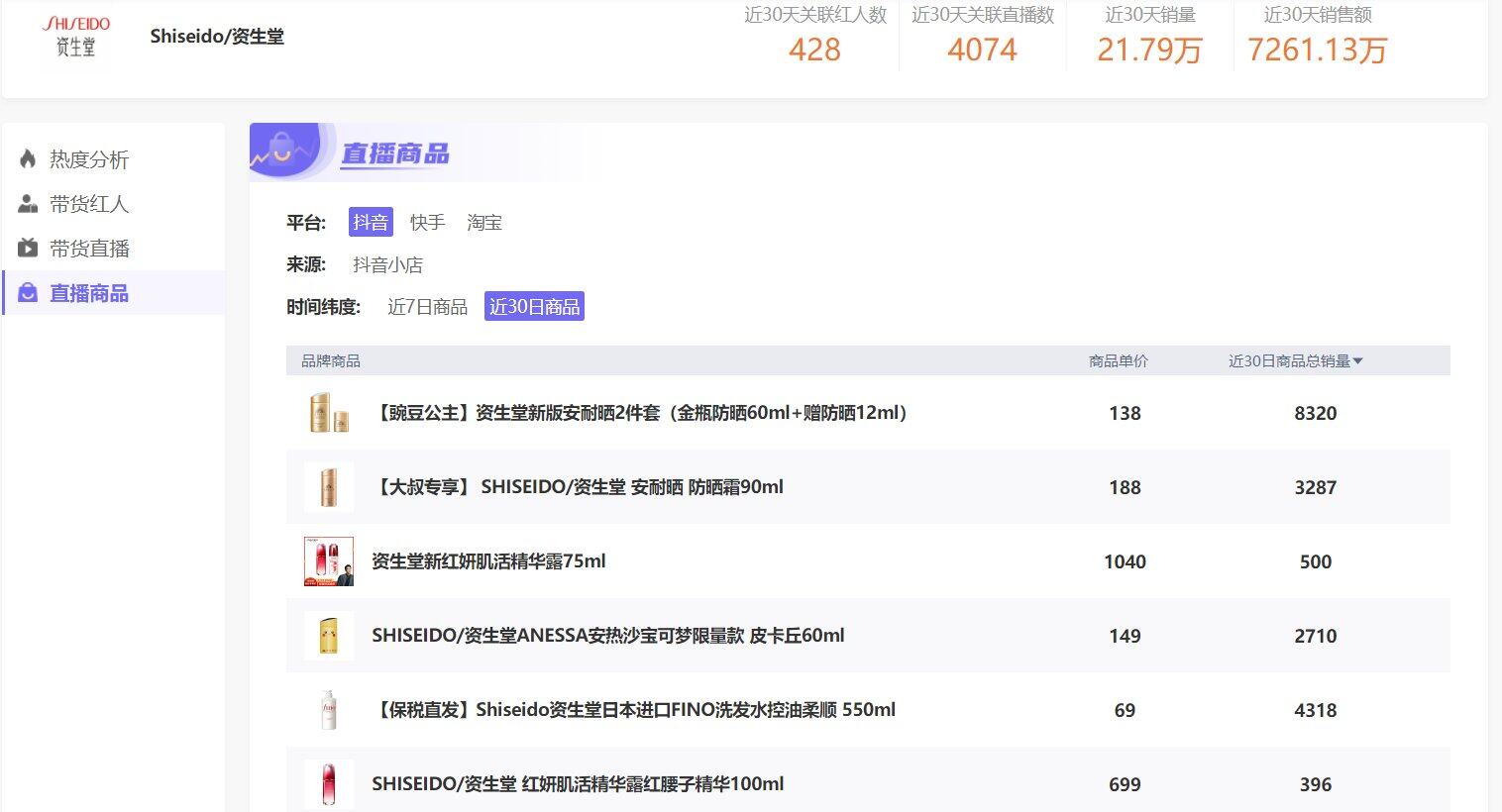Click price 138 in the first row
Viewport: 1502px width, 812px height.
click(1125, 414)
